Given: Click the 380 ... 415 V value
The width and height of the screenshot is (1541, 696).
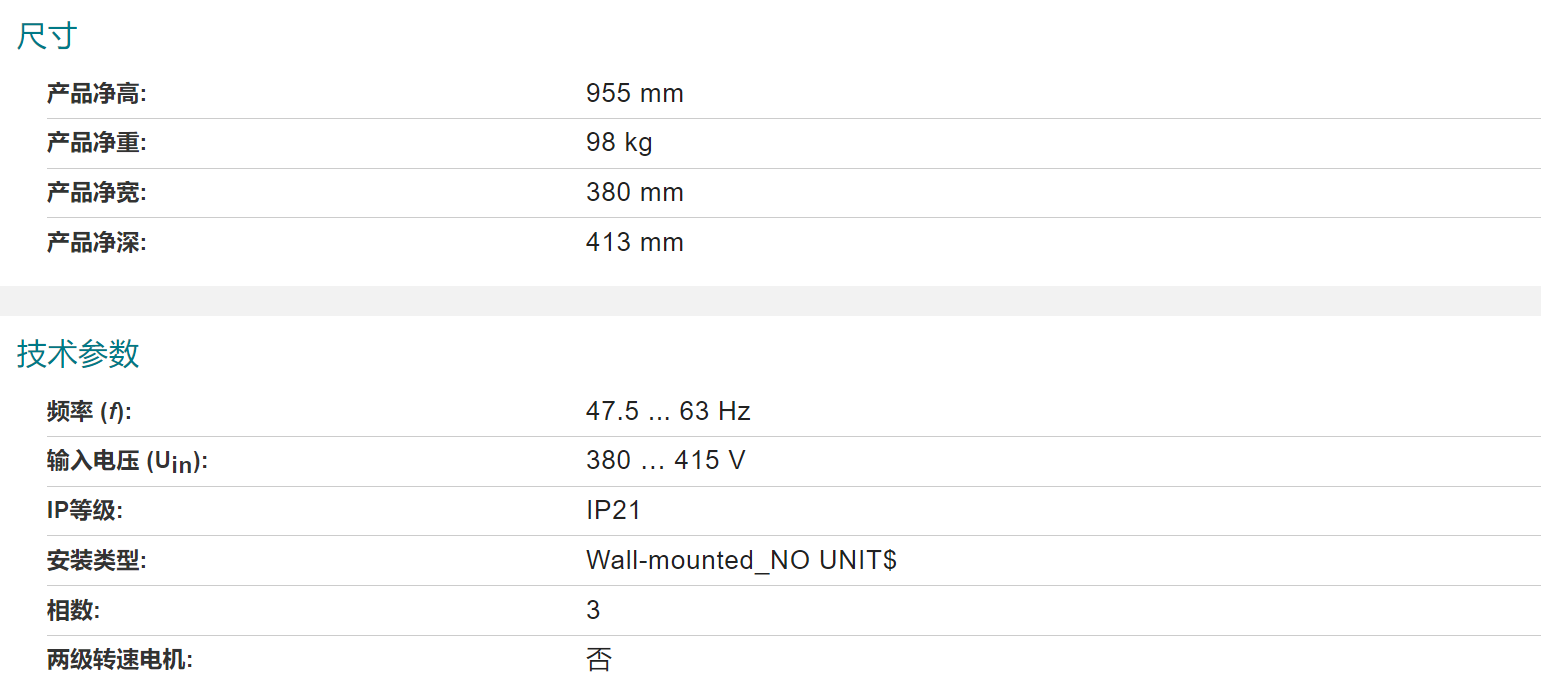Looking at the screenshot, I should [666, 460].
